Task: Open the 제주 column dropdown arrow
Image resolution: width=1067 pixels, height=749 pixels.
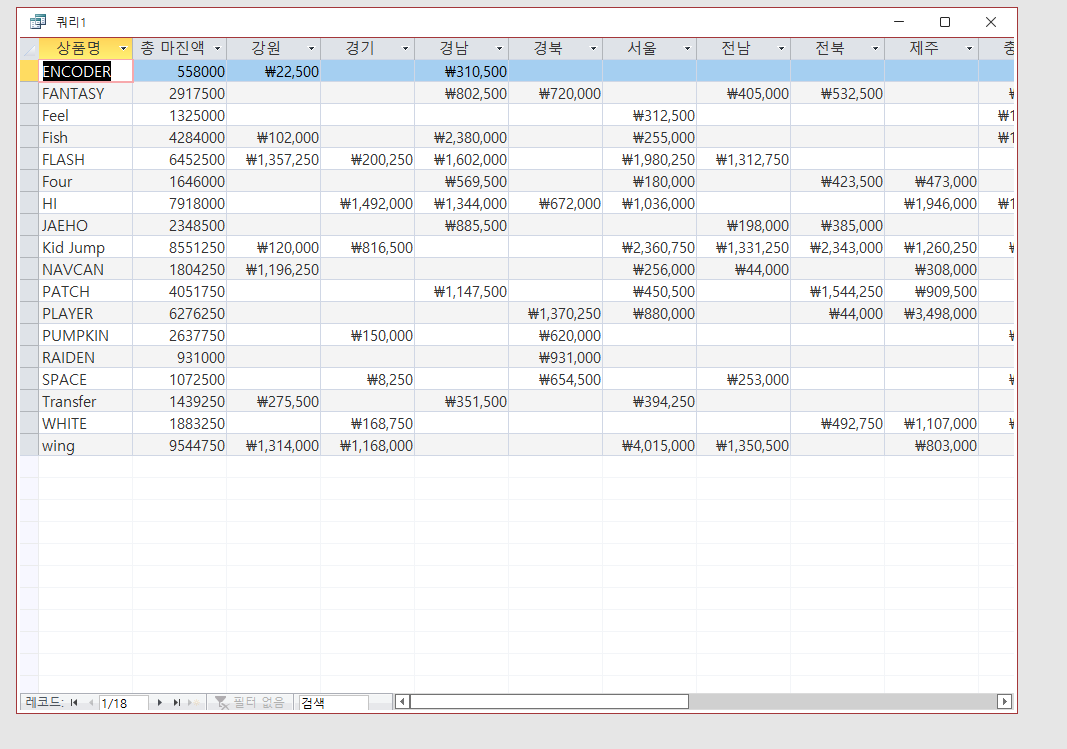Action: coord(969,49)
